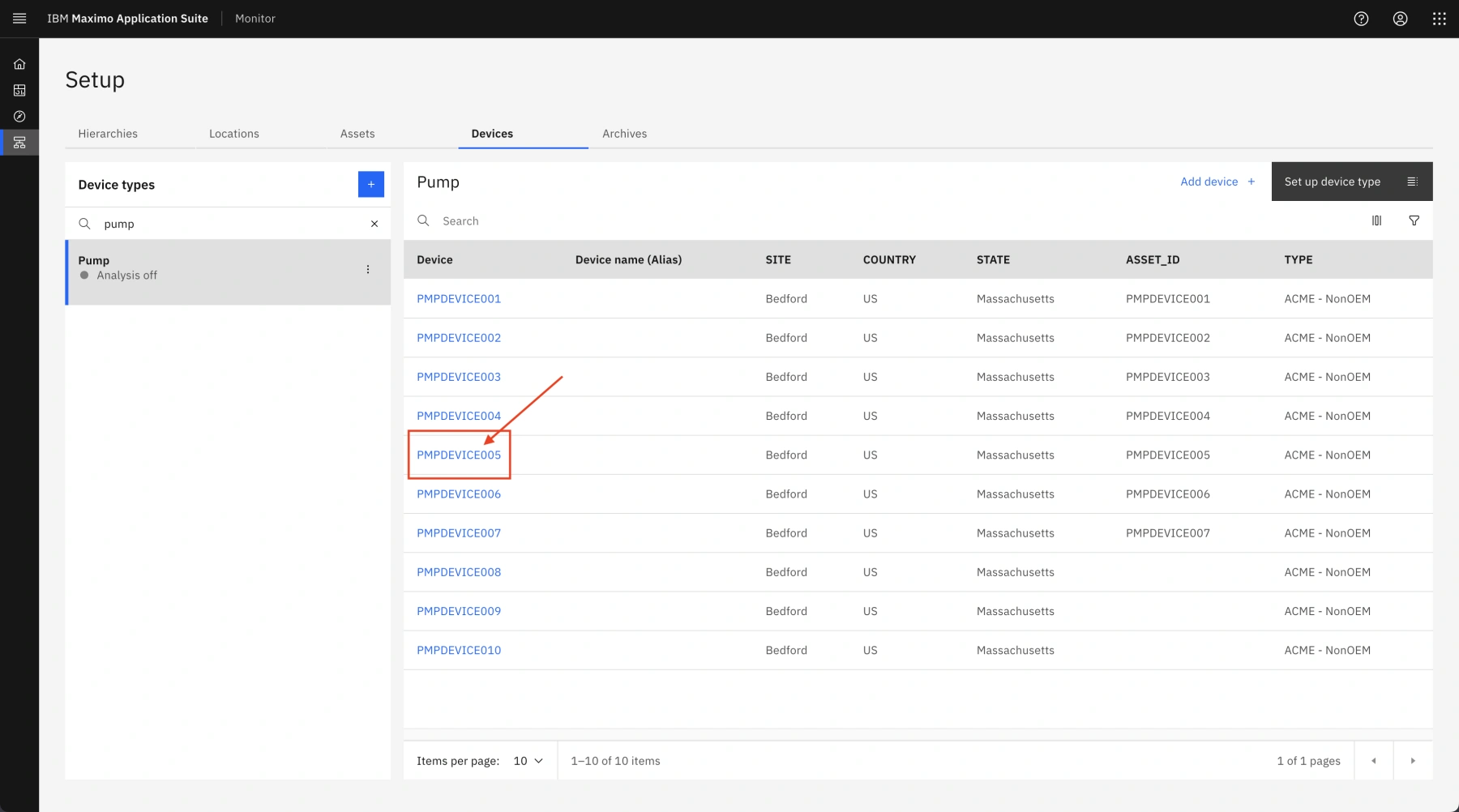
Task: Switch to the Hierarchies tab
Action: 108,134
